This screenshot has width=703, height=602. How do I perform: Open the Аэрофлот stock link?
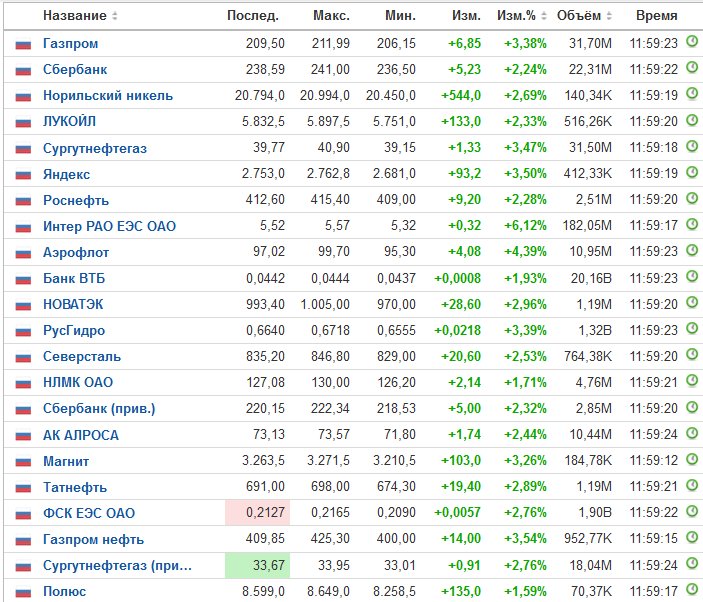[76, 252]
